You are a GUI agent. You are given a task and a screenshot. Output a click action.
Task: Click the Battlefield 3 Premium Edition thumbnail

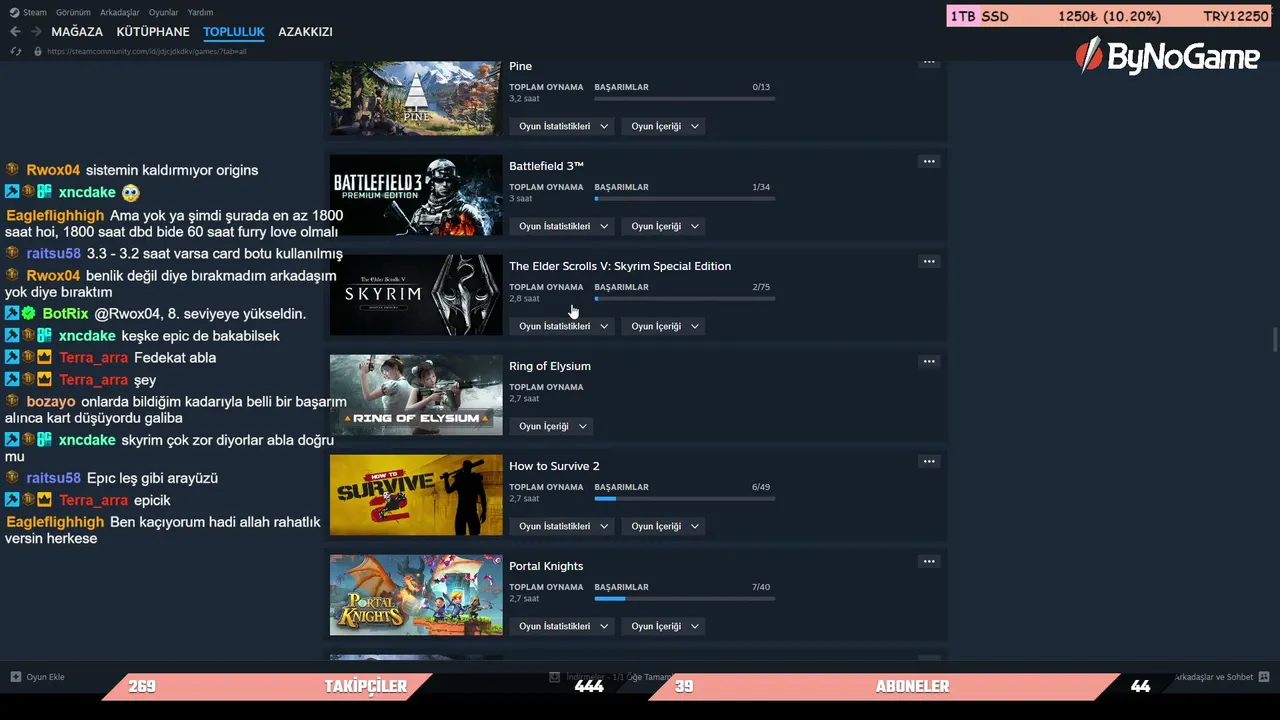pyautogui.click(x=416, y=195)
